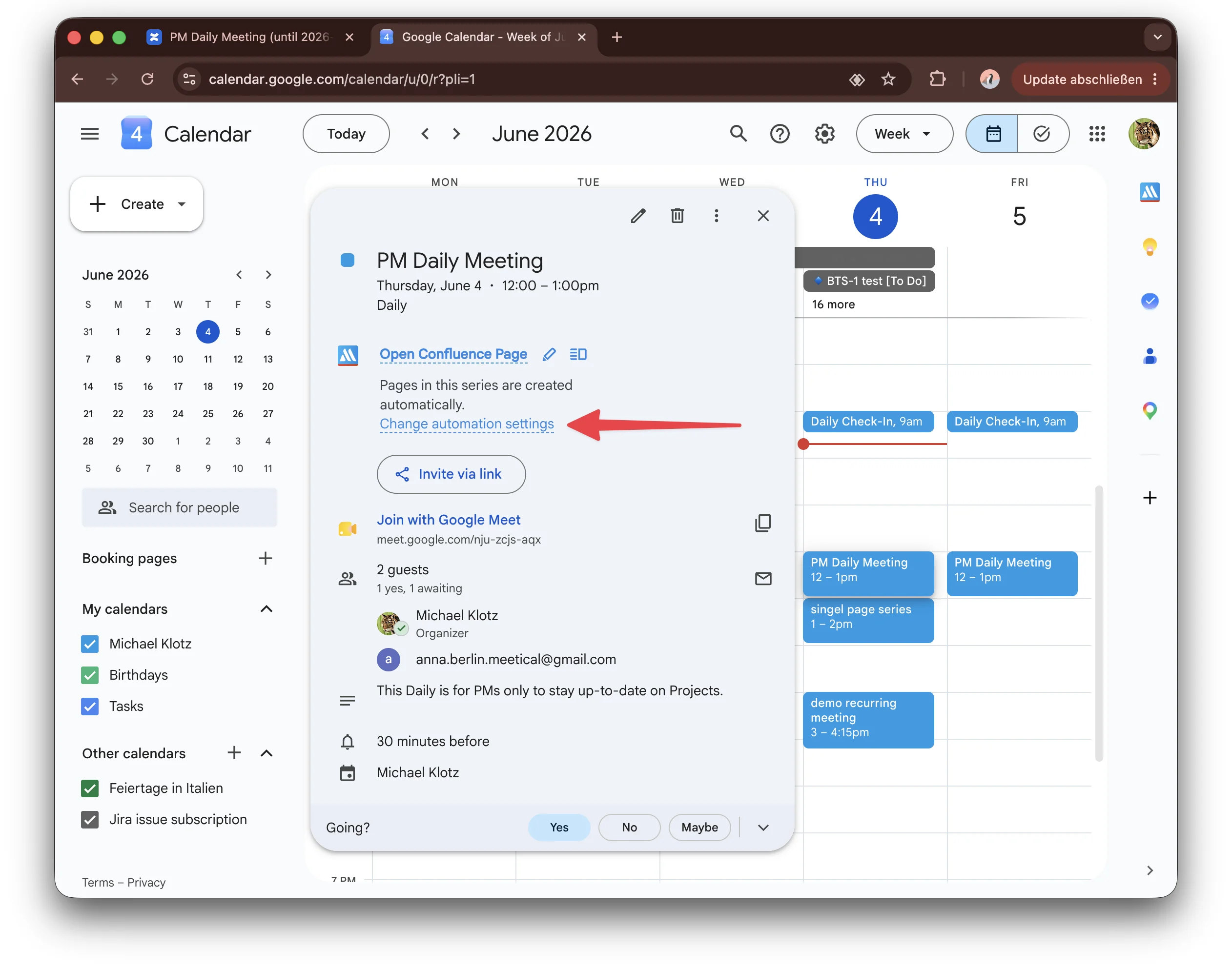Image resolution: width=1232 pixels, height=970 pixels.
Task: Open Calendar settings gear menu
Action: pyautogui.click(x=824, y=134)
